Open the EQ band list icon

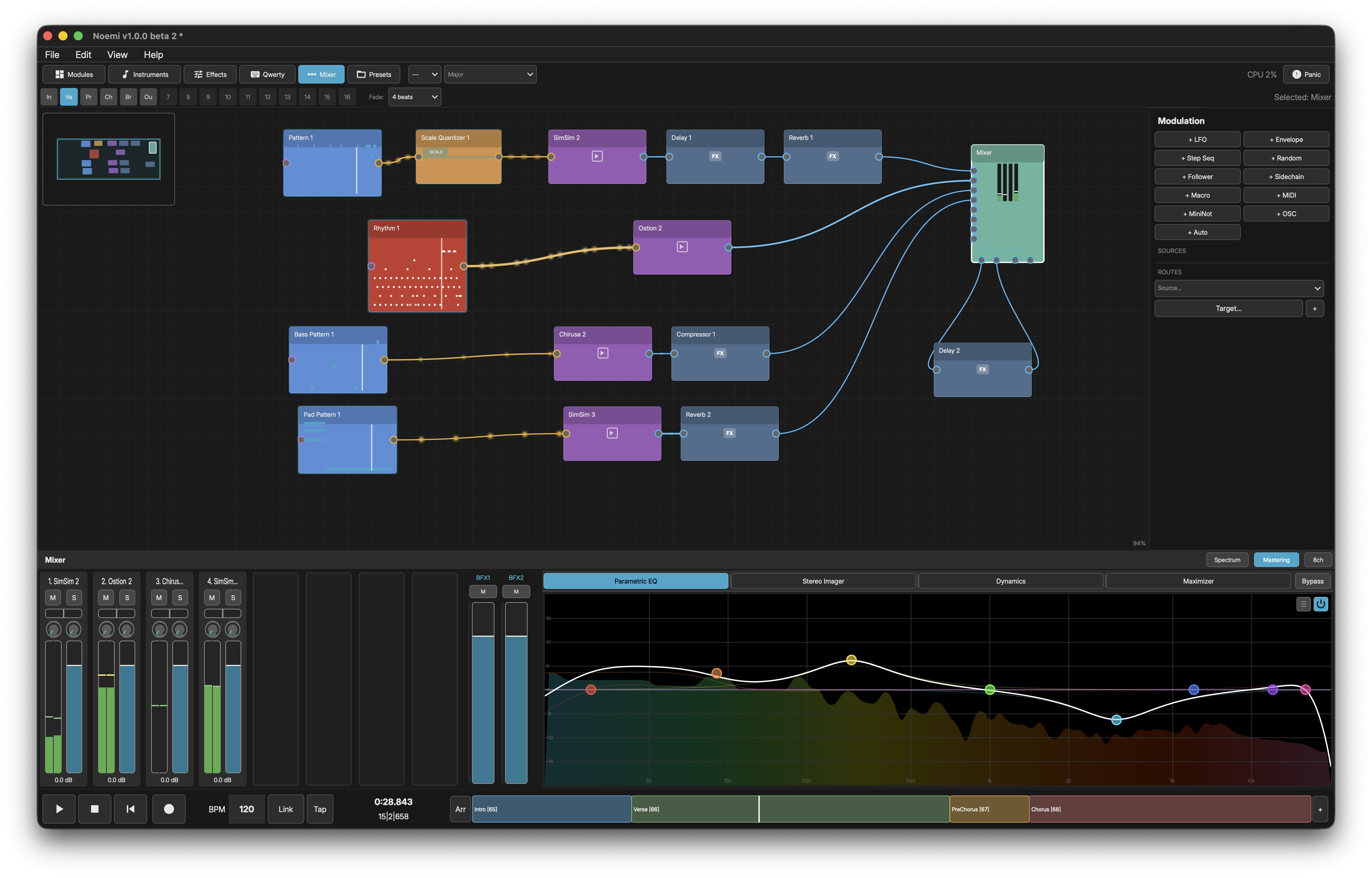(1303, 604)
